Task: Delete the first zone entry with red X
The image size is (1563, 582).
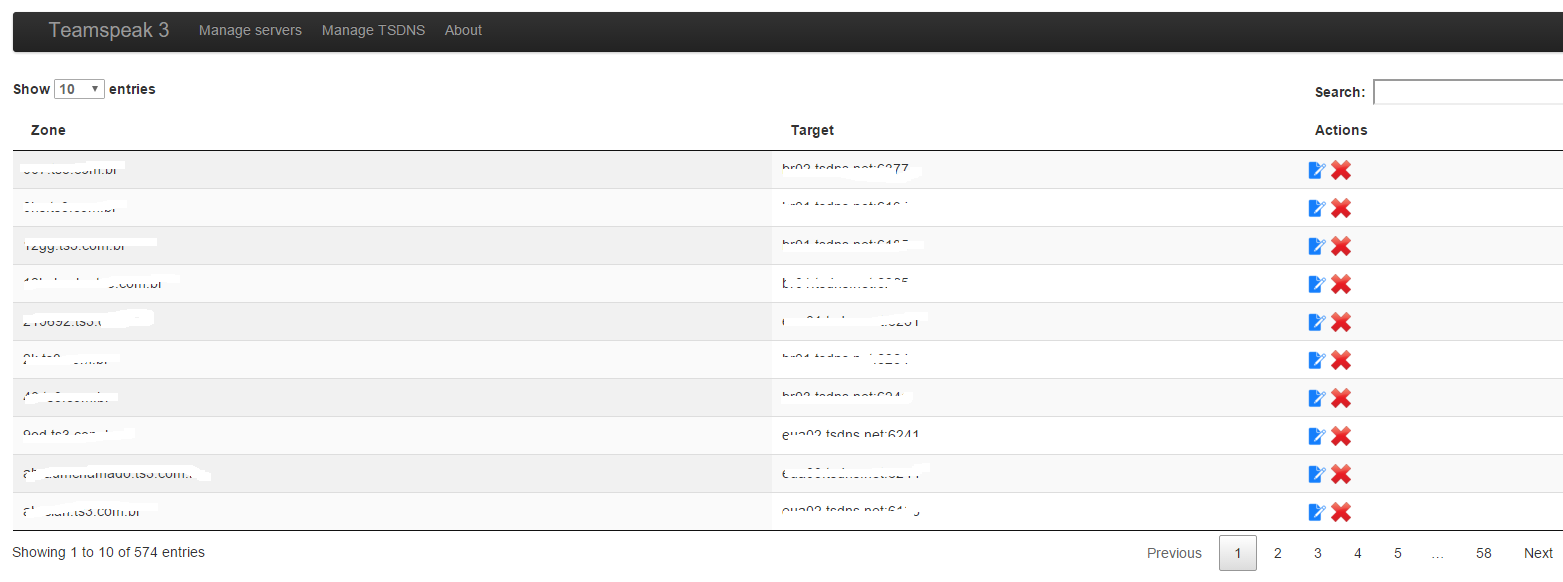Action: 1341,170
